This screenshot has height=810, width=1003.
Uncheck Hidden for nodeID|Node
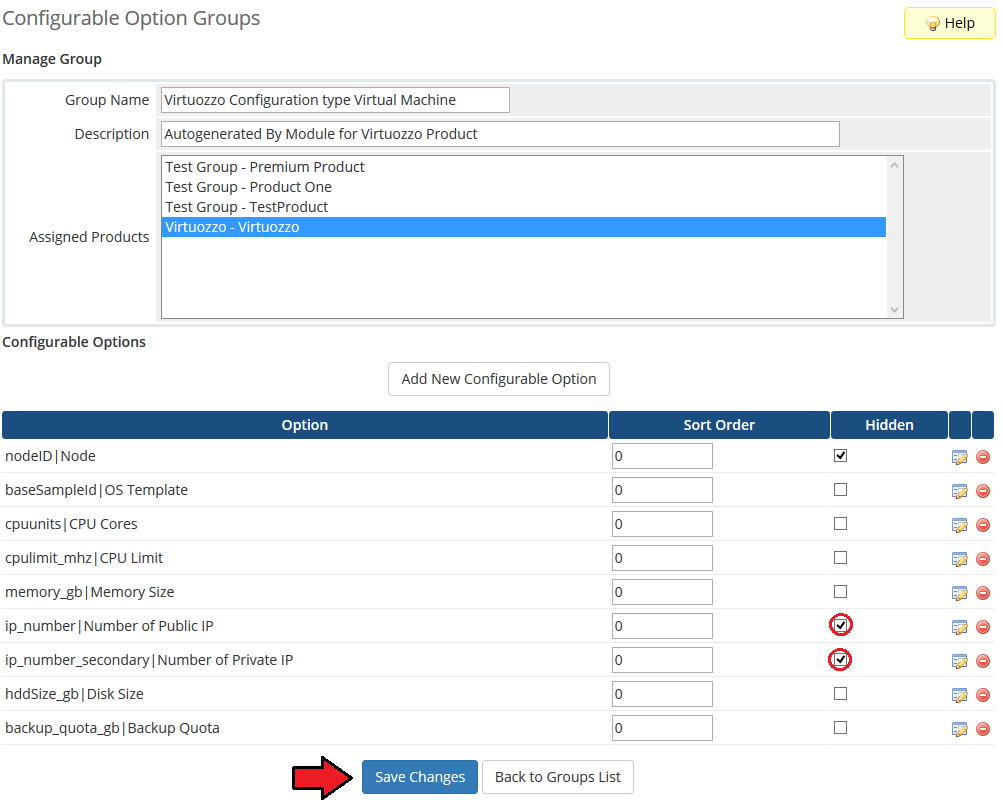tap(841, 456)
